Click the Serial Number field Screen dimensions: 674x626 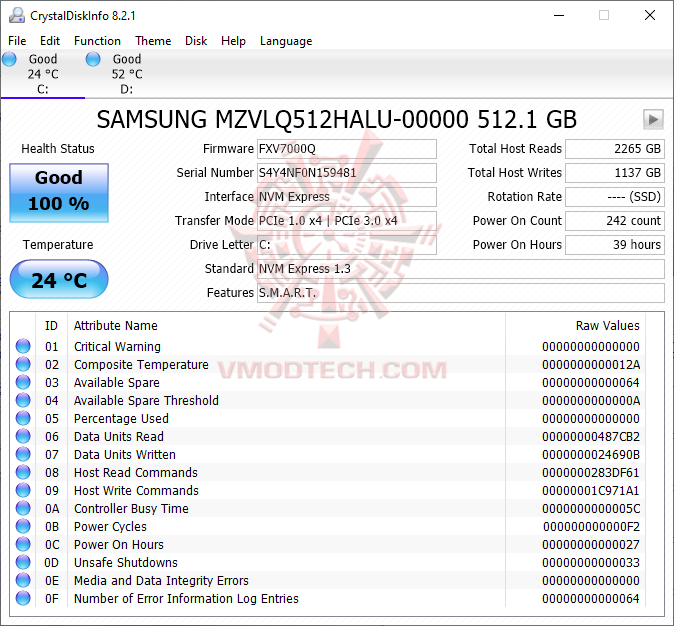pyautogui.click(x=347, y=173)
